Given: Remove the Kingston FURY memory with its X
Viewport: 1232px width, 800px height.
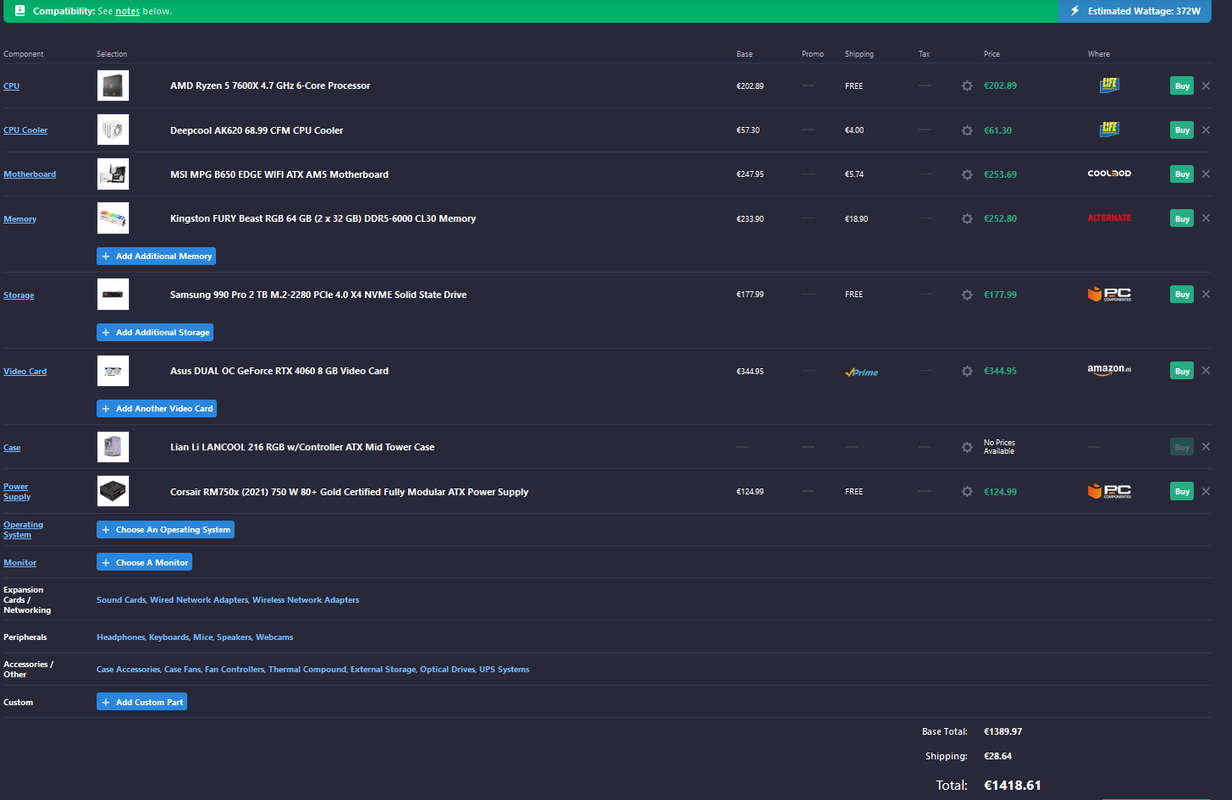Looking at the screenshot, I should tap(1206, 218).
